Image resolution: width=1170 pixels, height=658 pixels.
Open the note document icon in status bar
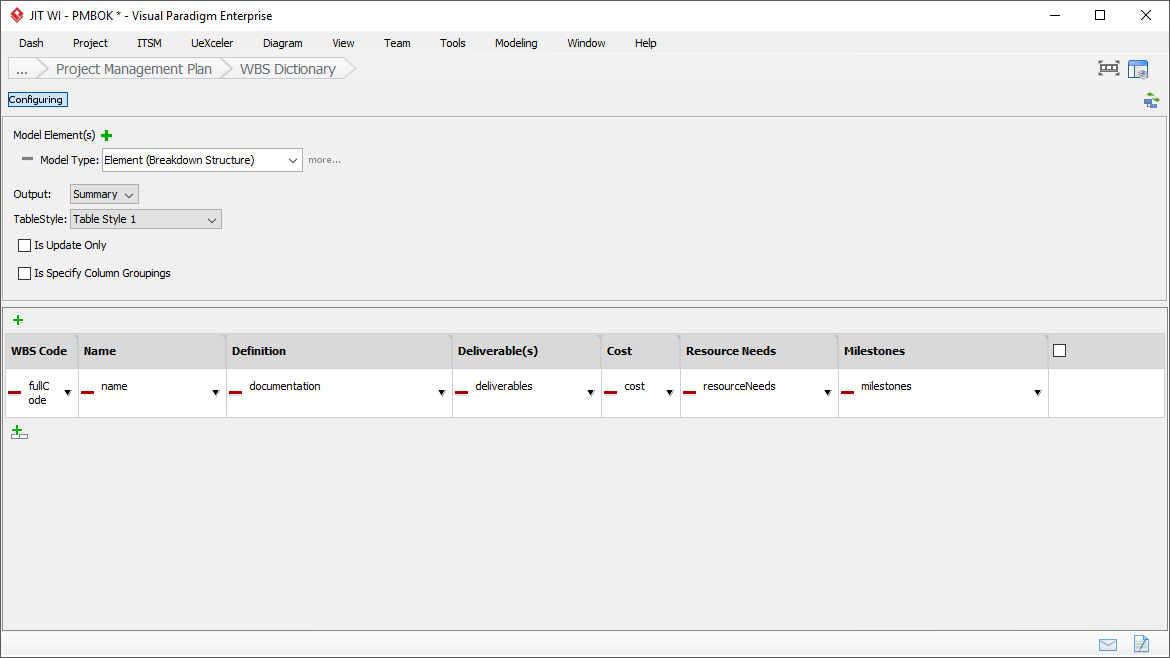1142,643
